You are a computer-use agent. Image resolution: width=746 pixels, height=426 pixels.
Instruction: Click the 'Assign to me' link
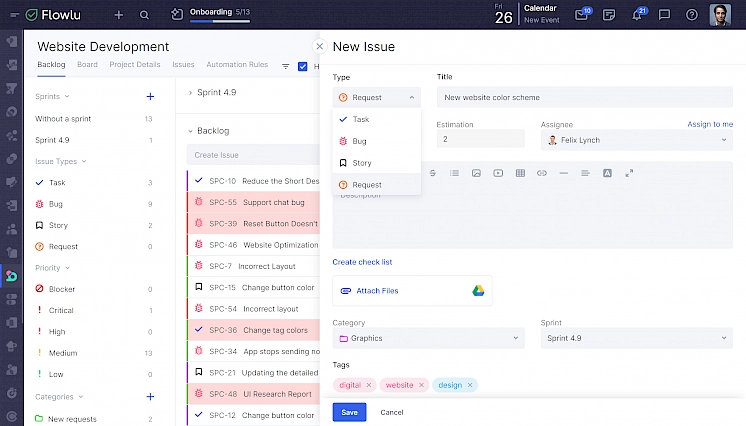pyautogui.click(x=709, y=124)
